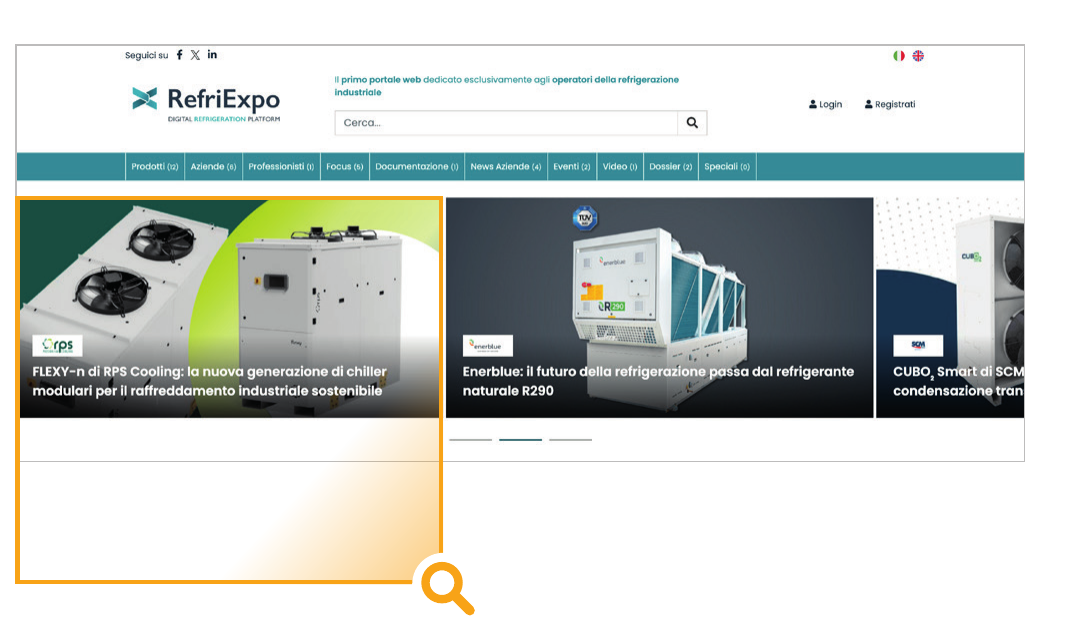Open the Enerblue R290 article title
Screen dimensions: 1070x630
[658, 381]
